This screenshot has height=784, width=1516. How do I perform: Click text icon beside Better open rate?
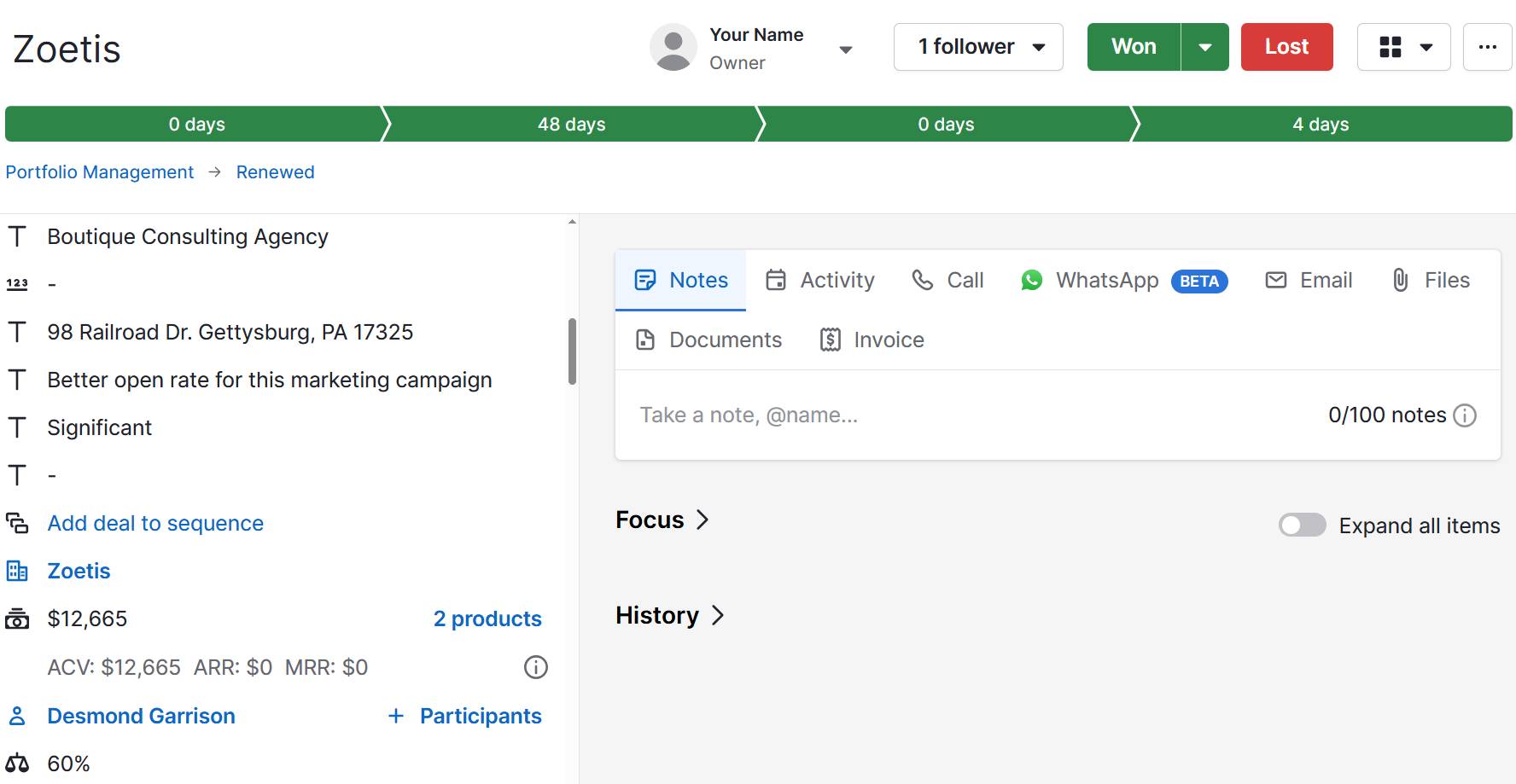tap(17, 380)
